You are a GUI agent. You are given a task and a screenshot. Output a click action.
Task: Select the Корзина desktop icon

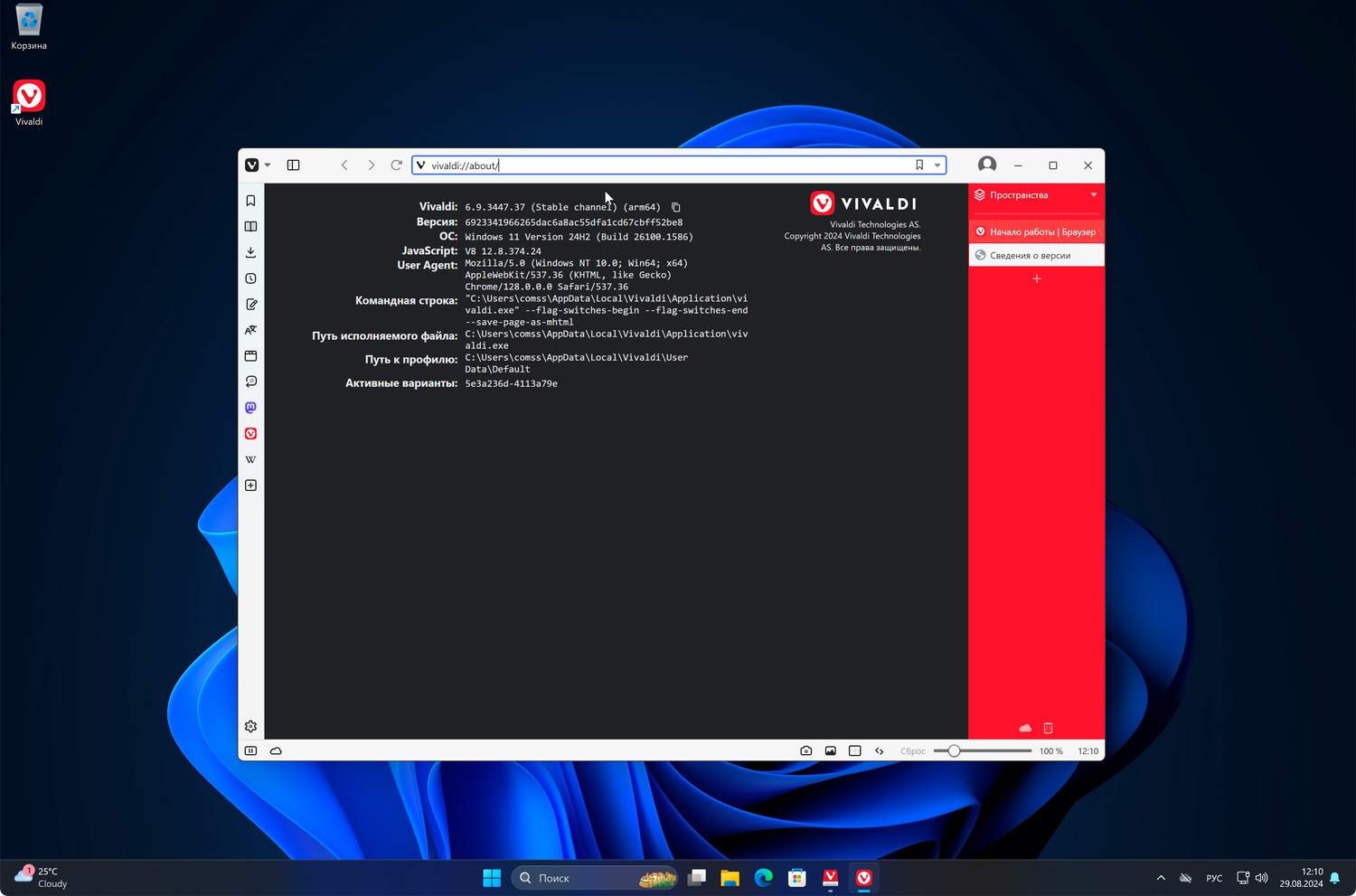pos(29,27)
